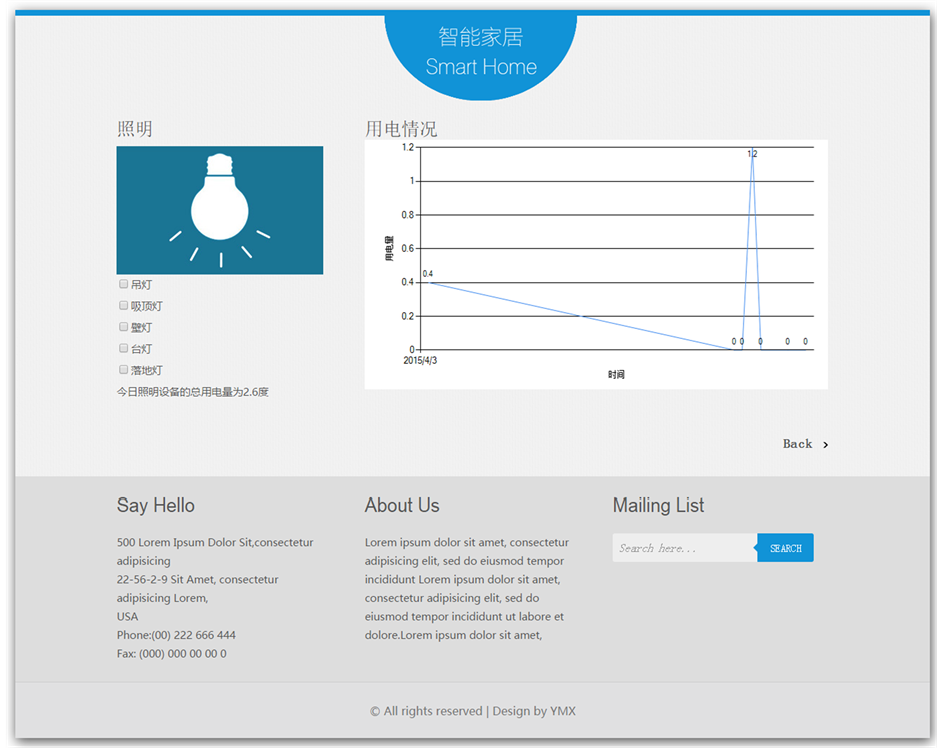937x748 pixels.
Task: Click the About Us heading
Action: tap(402, 505)
